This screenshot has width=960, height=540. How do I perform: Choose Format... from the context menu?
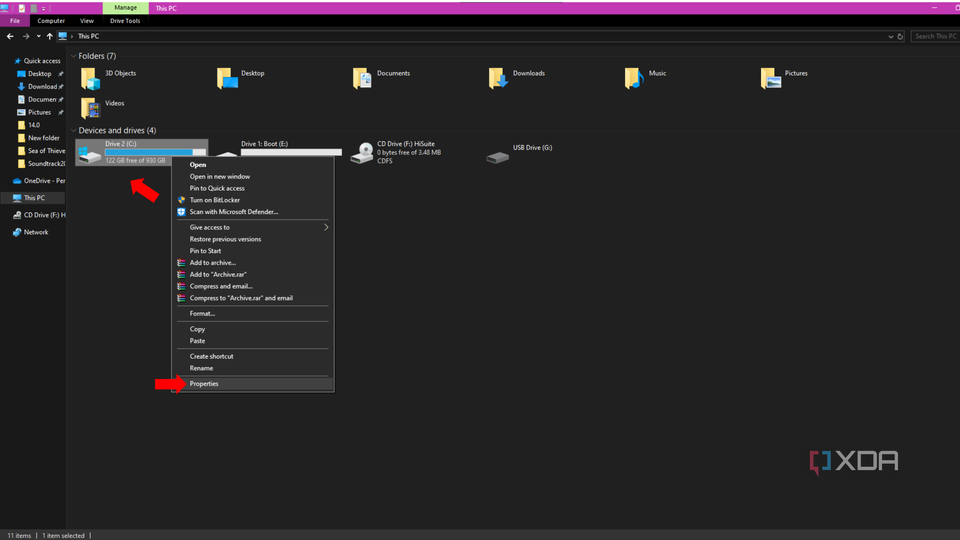pyautogui.click(x=253, y=313)
